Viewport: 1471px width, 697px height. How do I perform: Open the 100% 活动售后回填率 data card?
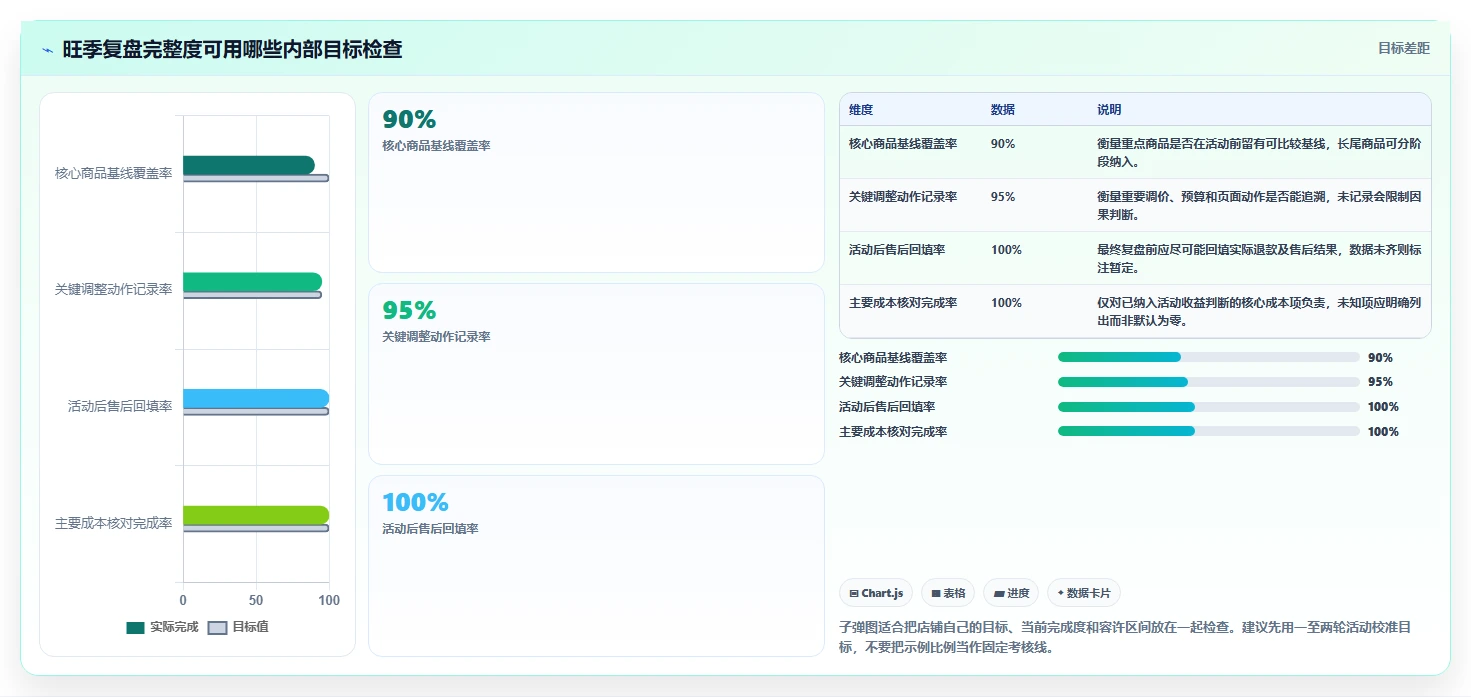(x=596, y=566)
